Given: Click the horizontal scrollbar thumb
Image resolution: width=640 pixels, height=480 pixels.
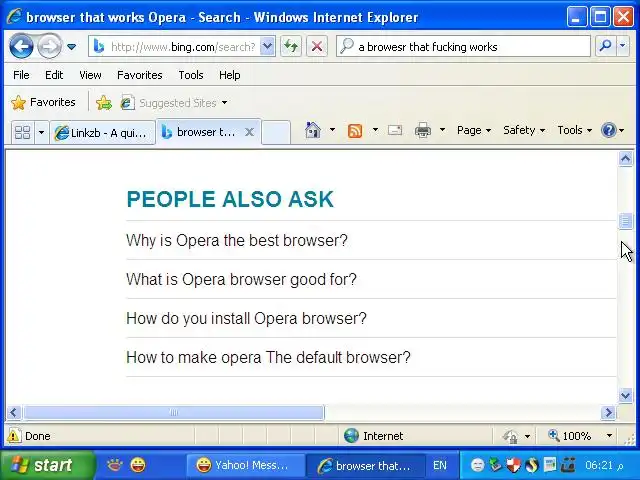Looking at the screenshot, I should 174,413.
